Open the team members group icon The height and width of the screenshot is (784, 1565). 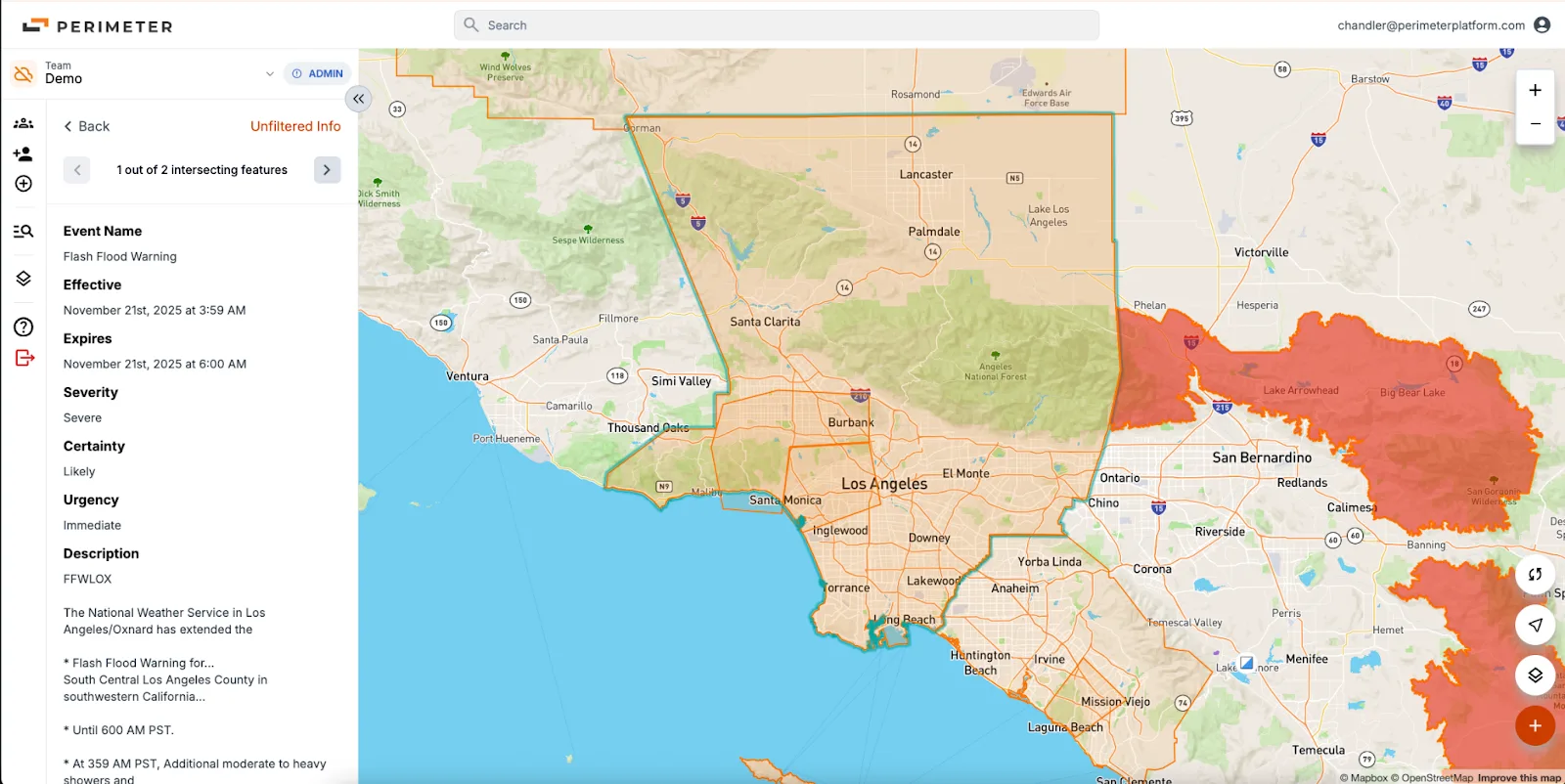tap(23, 123)
